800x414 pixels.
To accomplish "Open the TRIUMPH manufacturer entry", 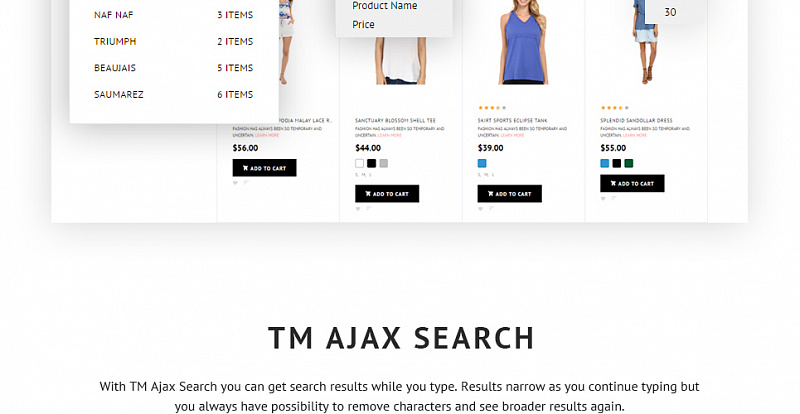I will point(173,41).
